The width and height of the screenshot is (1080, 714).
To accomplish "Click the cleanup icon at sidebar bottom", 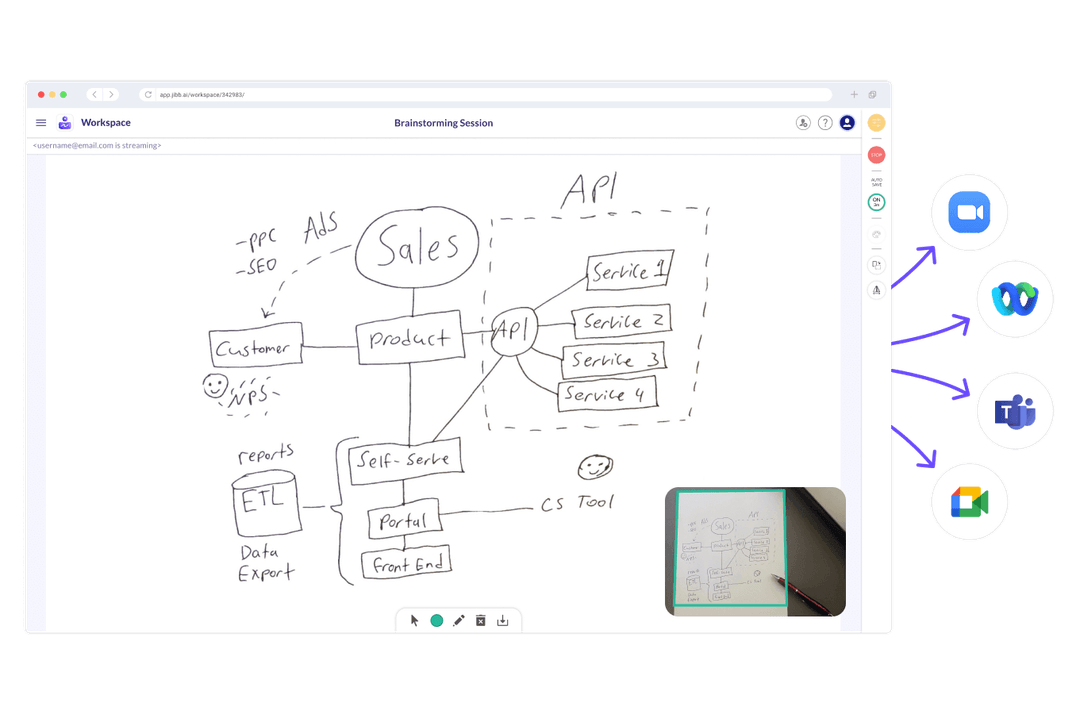I will 876,290.
